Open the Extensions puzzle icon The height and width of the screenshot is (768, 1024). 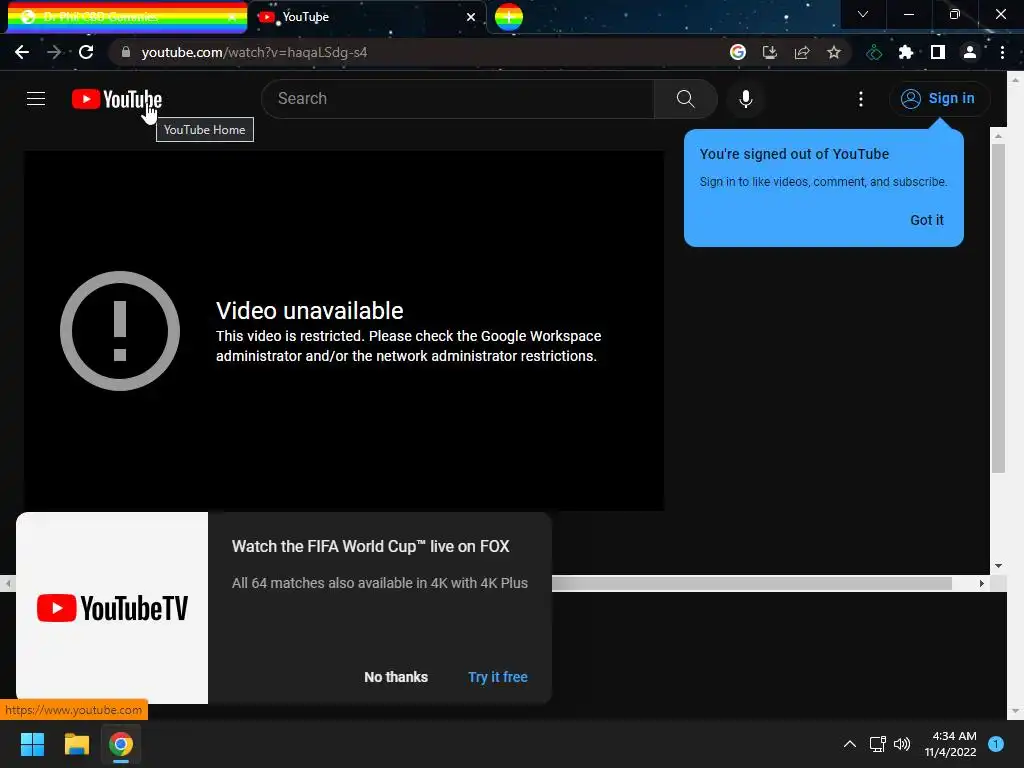tap(906, 52)
